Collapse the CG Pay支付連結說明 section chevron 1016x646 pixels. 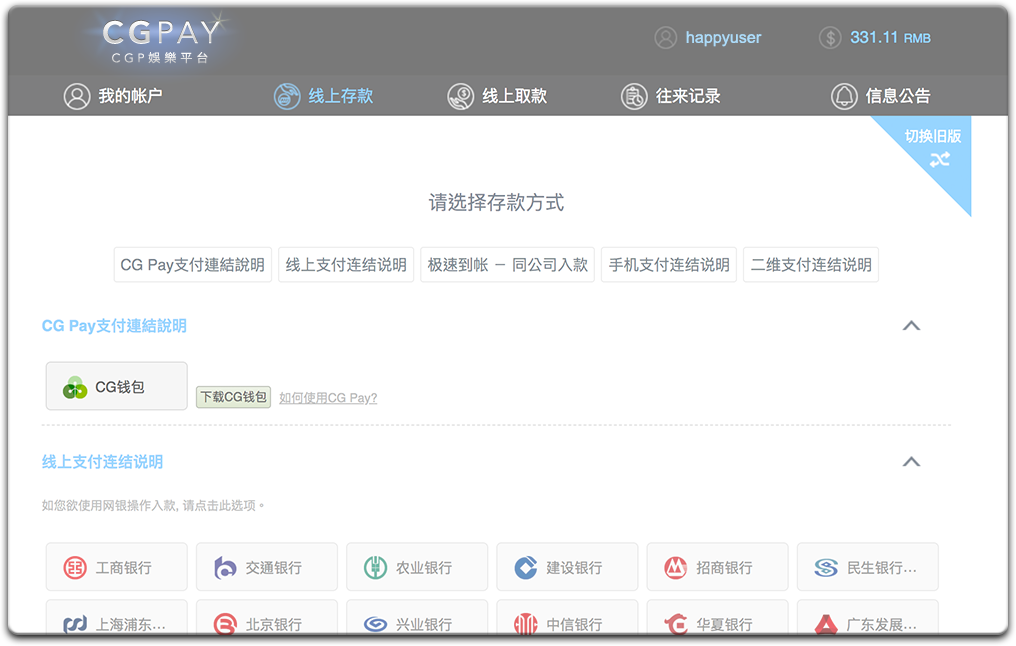911,326
